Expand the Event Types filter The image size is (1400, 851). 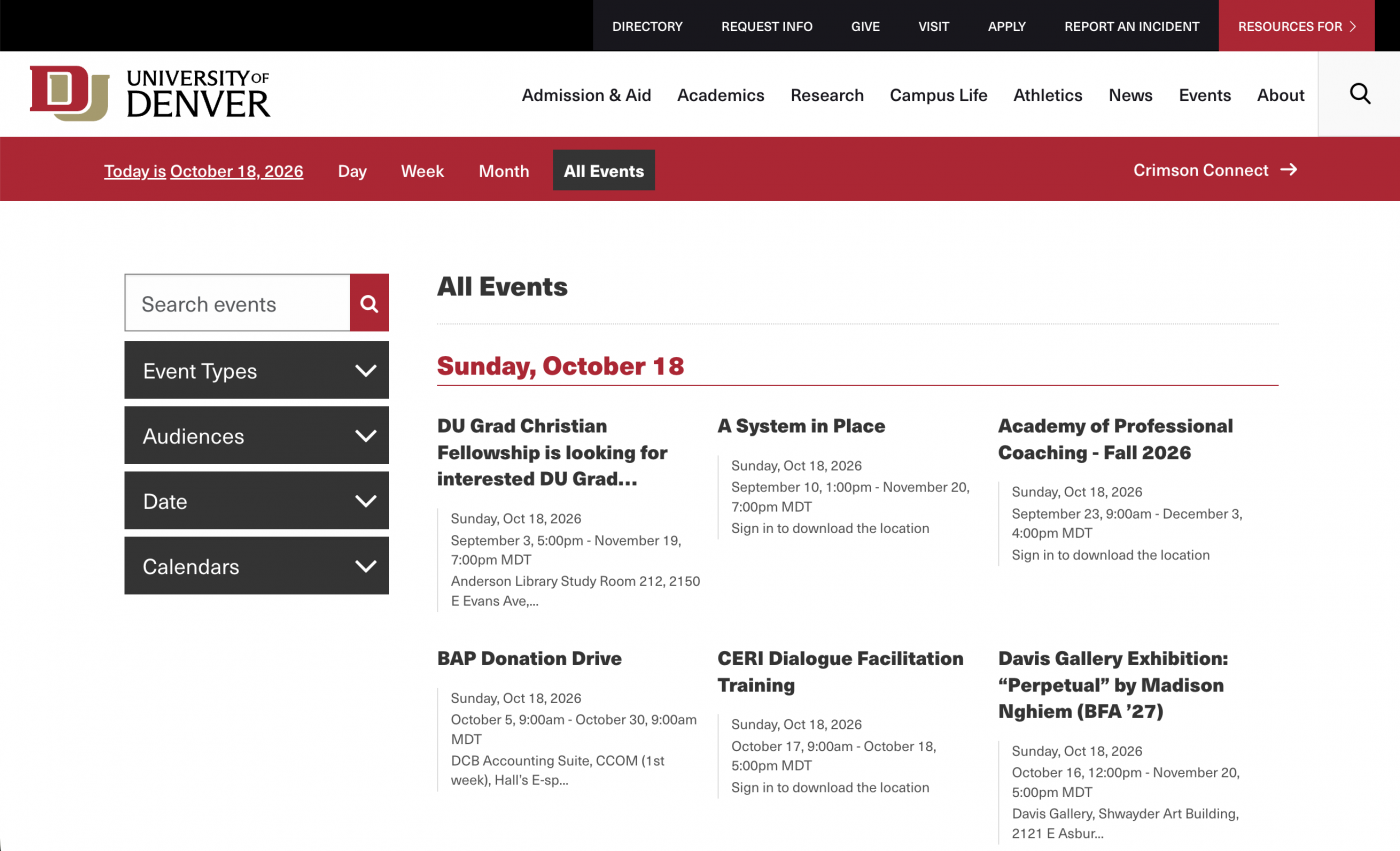coord(256,370)
